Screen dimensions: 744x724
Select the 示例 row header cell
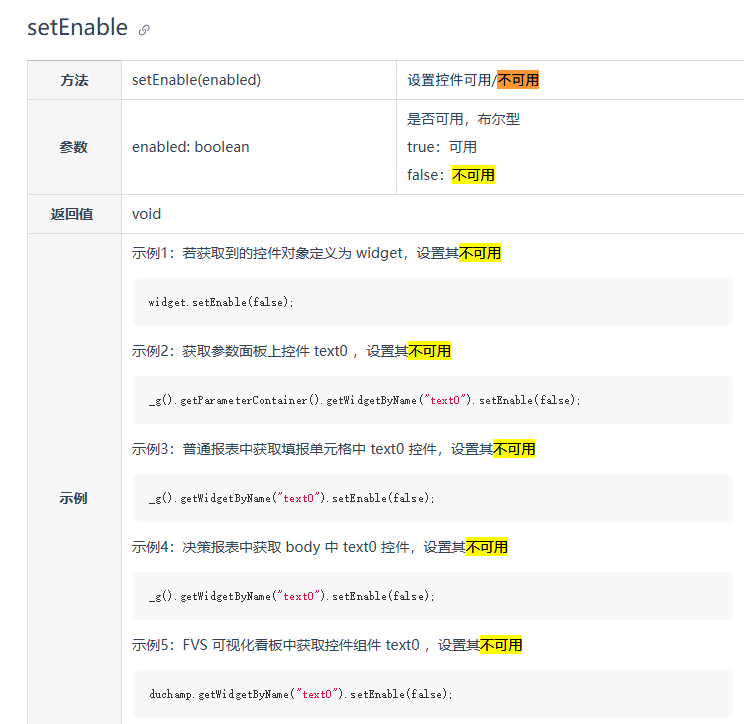[74, 498]
